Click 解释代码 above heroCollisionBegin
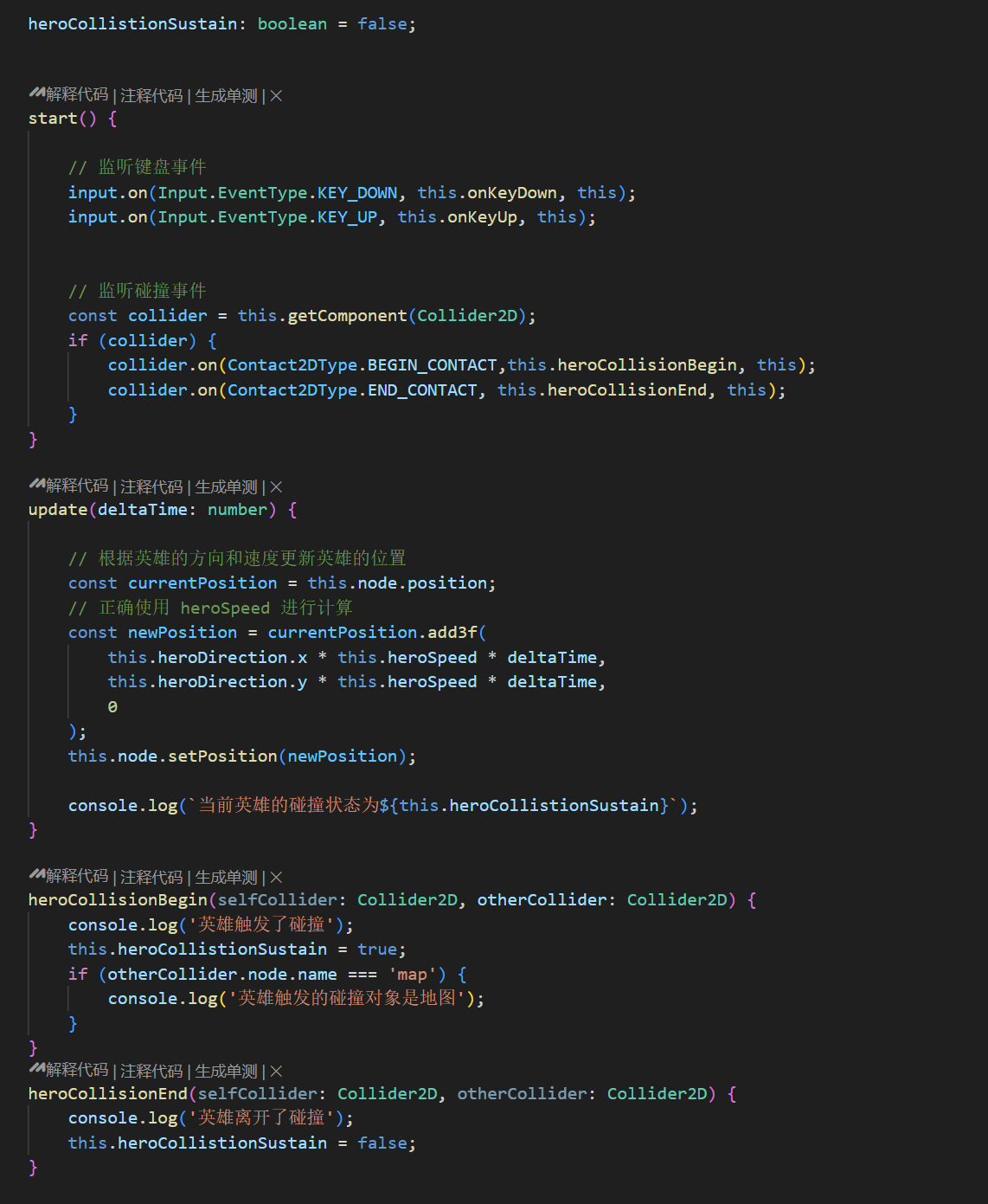 tap(78, 876)
